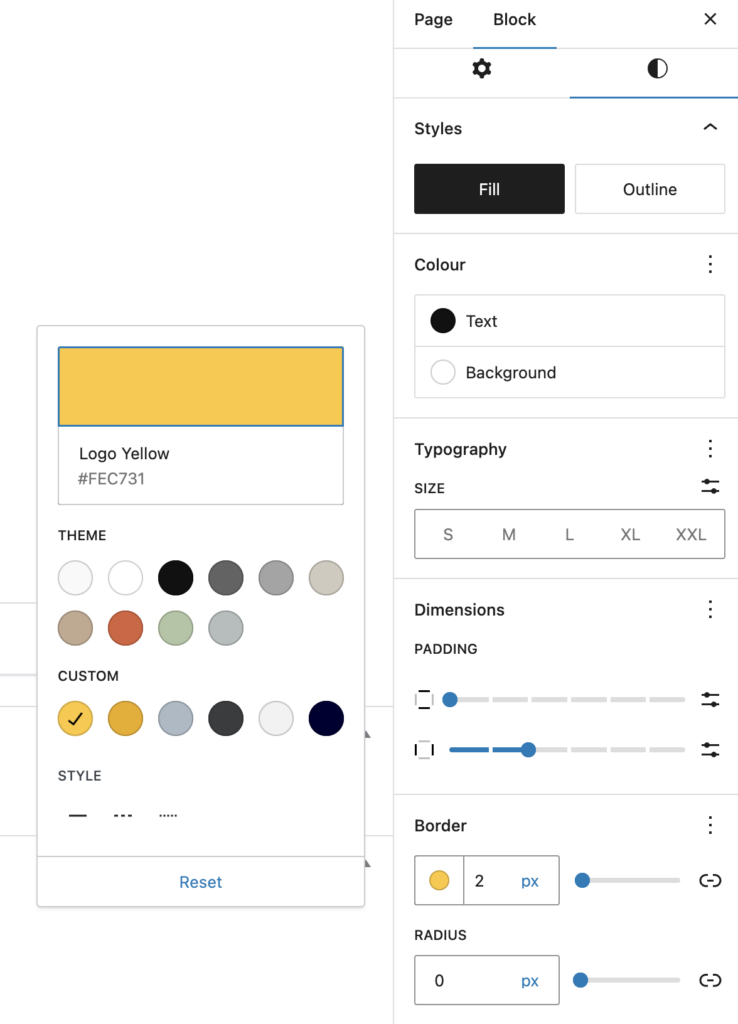This screenshot has height=1024, width=738.
Task: Open Dimensions options three-dot menu
Action: 710,609
